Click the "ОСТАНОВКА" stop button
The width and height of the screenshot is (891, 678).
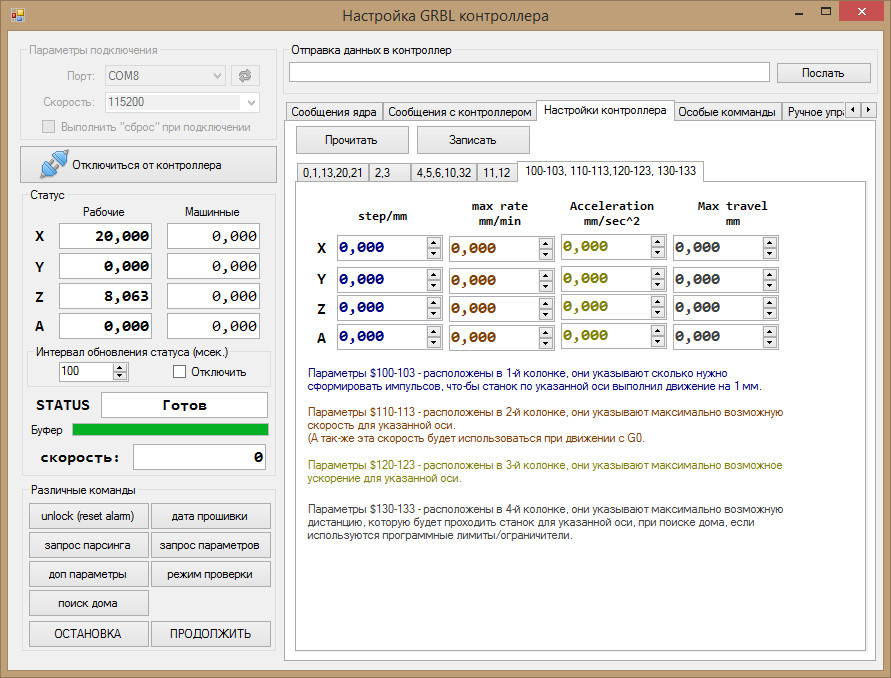point(89,634)
